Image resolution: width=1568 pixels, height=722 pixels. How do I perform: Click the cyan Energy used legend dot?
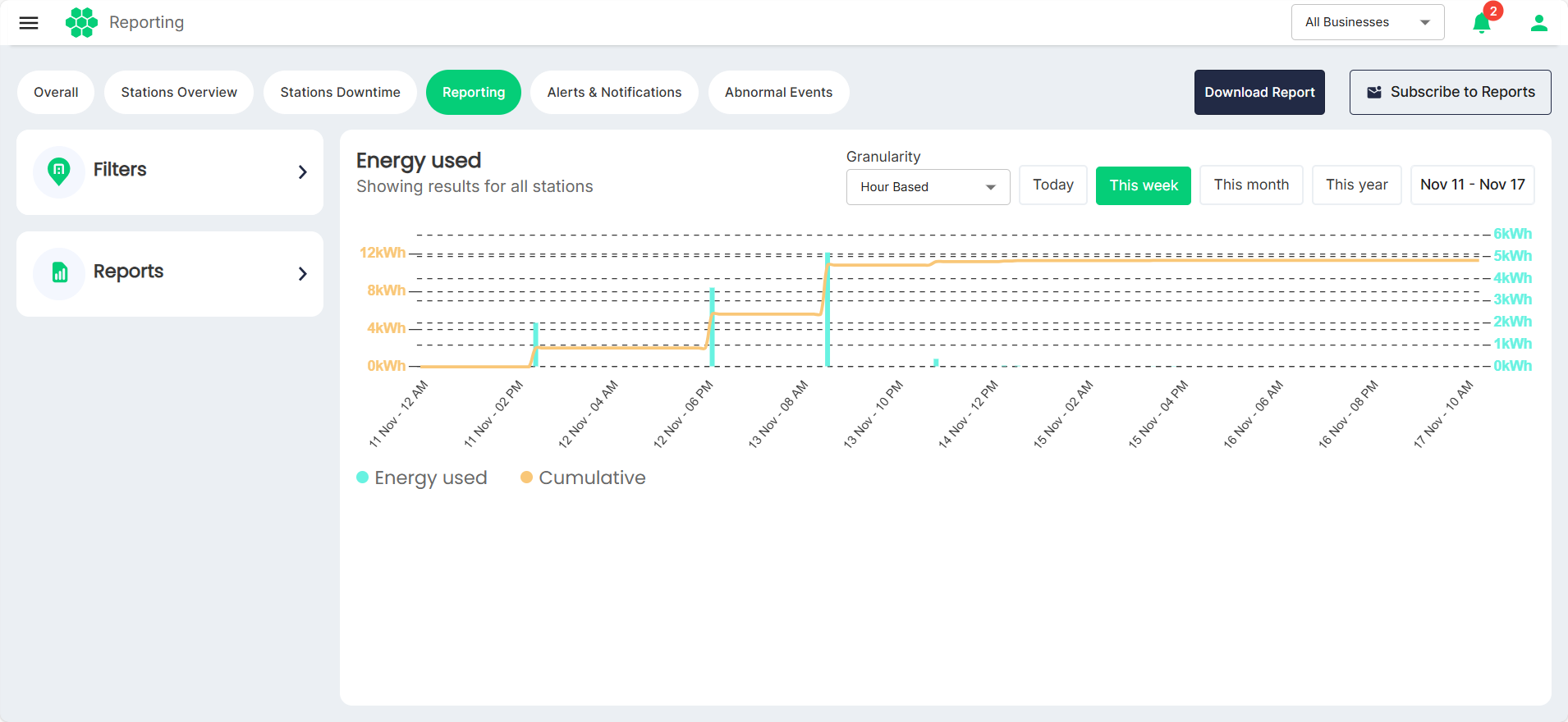[x=362, y=477]
